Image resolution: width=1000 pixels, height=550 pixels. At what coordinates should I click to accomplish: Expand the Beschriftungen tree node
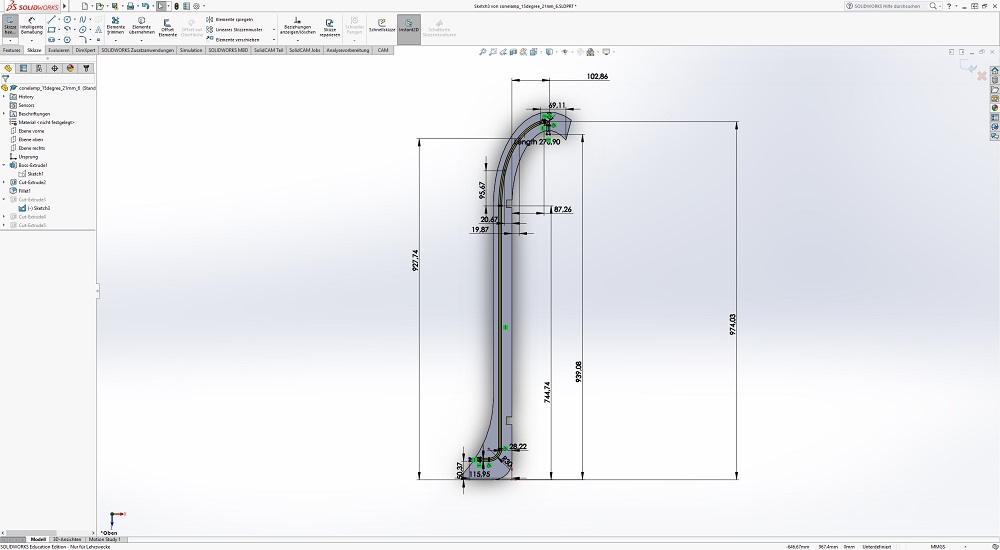click(x=4, y=114)
